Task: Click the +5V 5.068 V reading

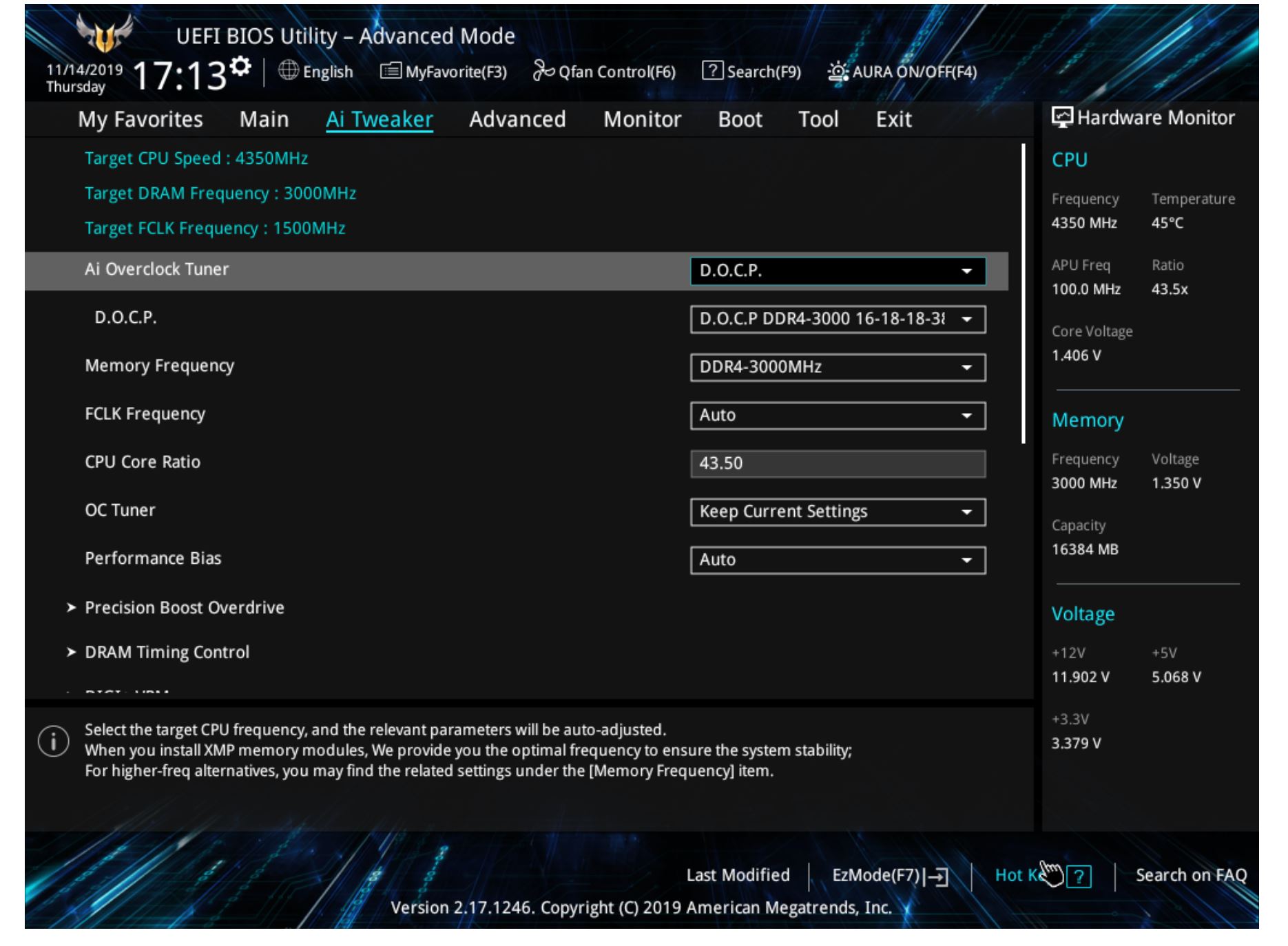Action: [1176, 677]
